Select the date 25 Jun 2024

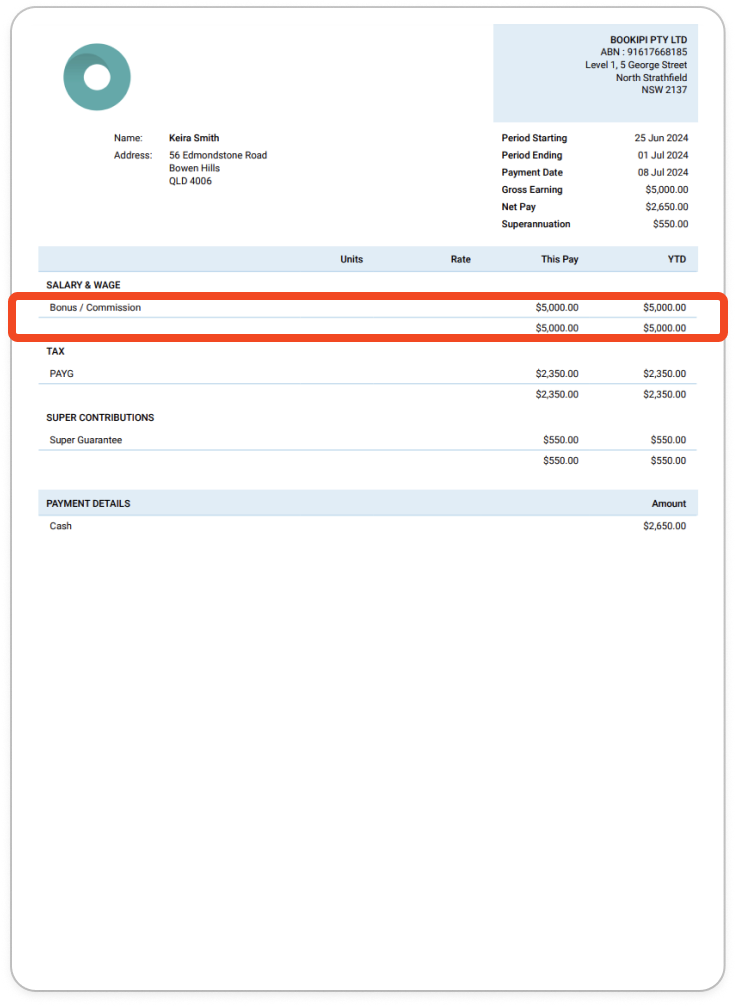(x=662, y=138)
